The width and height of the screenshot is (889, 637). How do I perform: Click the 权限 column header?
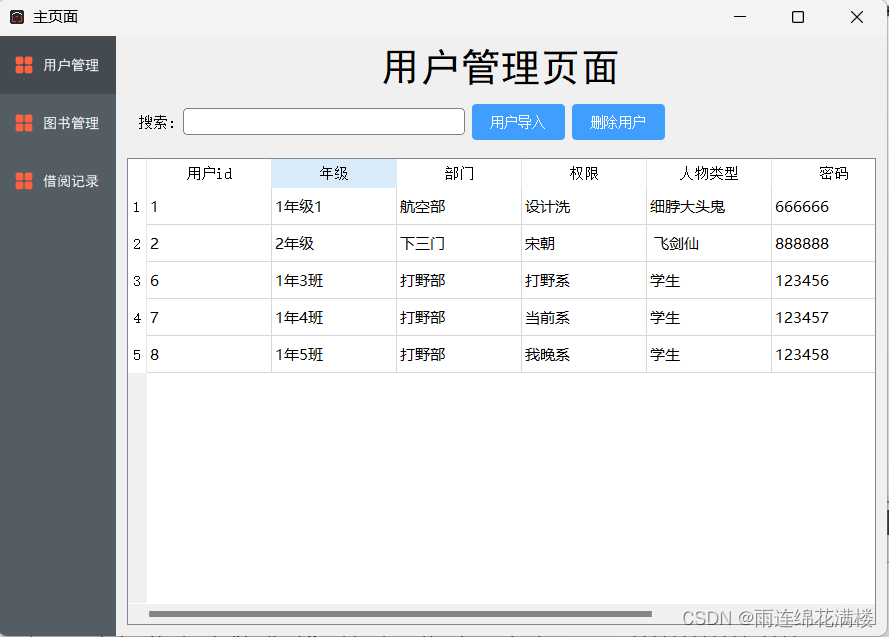click(x=584, y=173)
